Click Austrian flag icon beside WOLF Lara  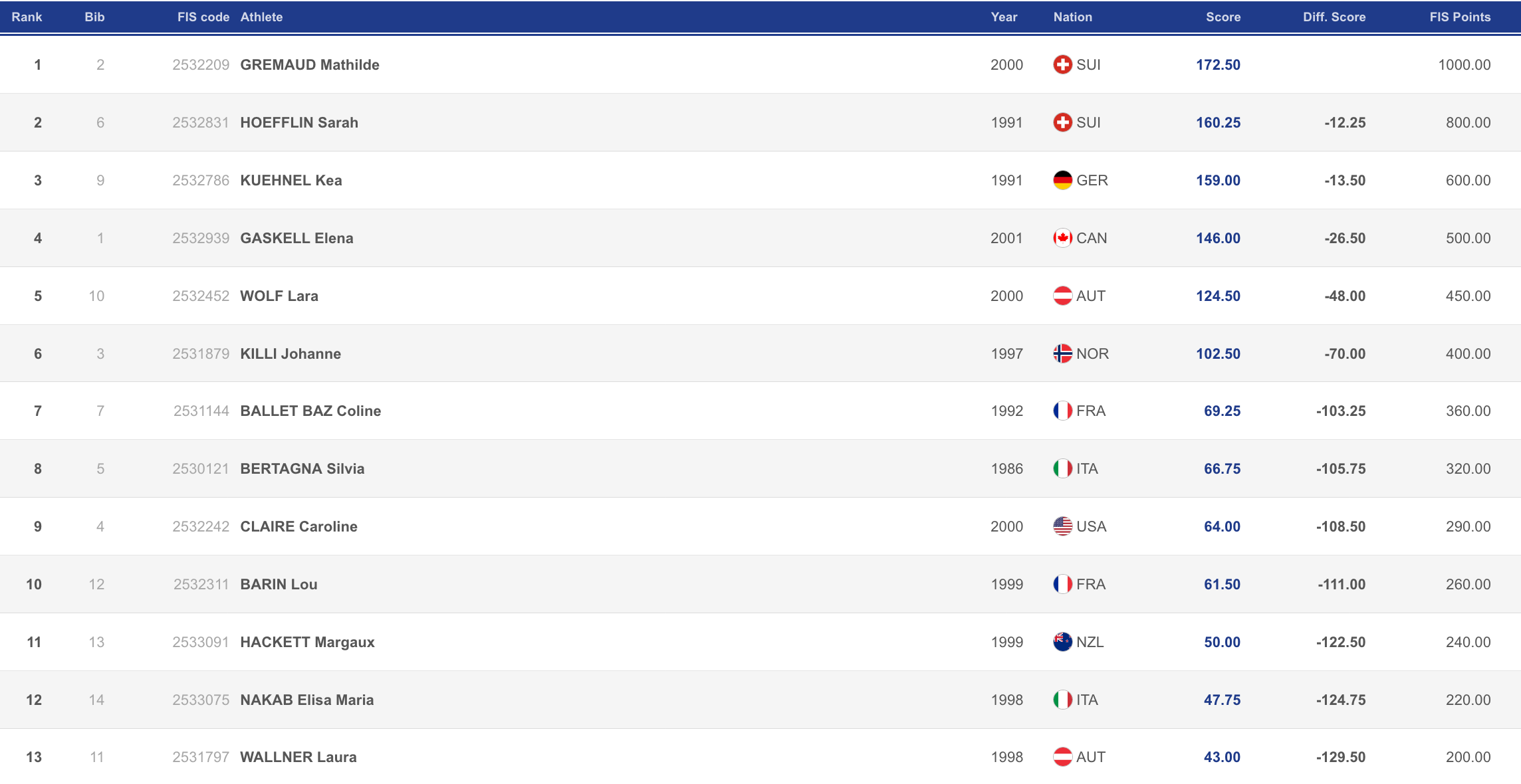tap(1062, 296)
